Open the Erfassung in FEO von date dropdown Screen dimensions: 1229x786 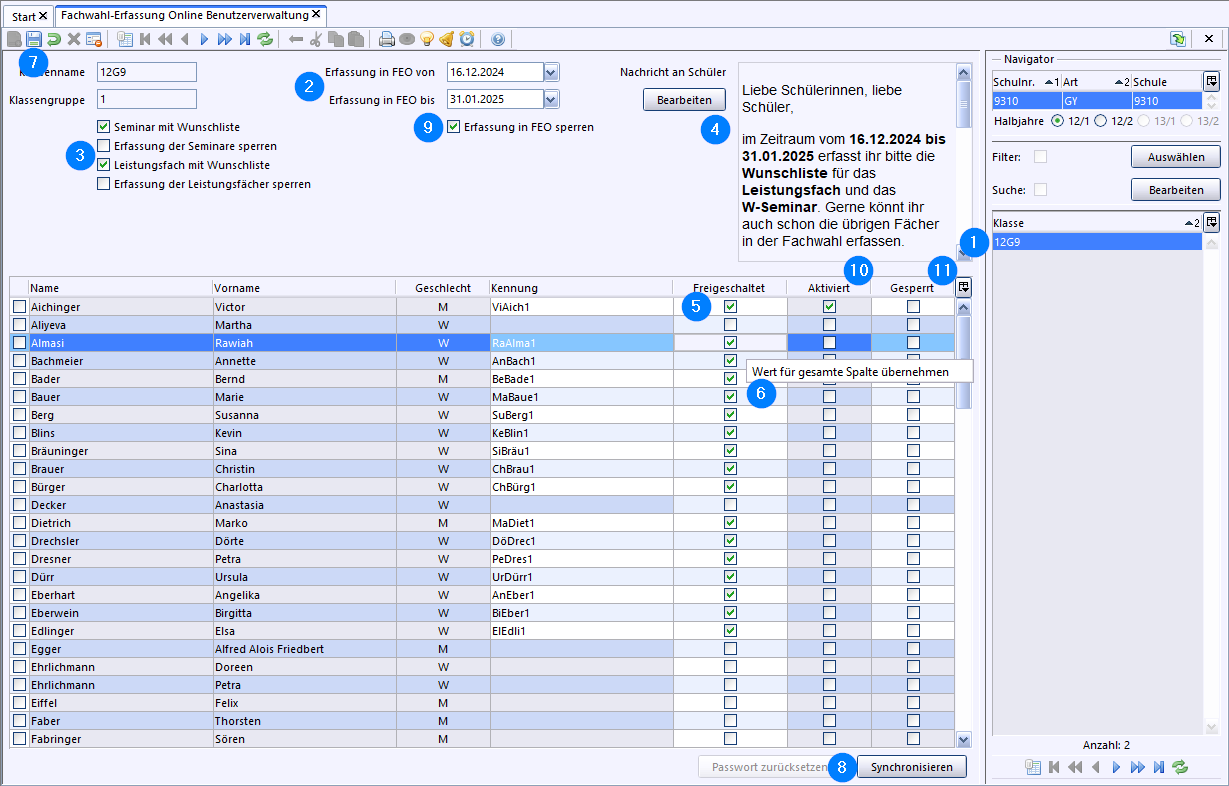pos(552,72)
